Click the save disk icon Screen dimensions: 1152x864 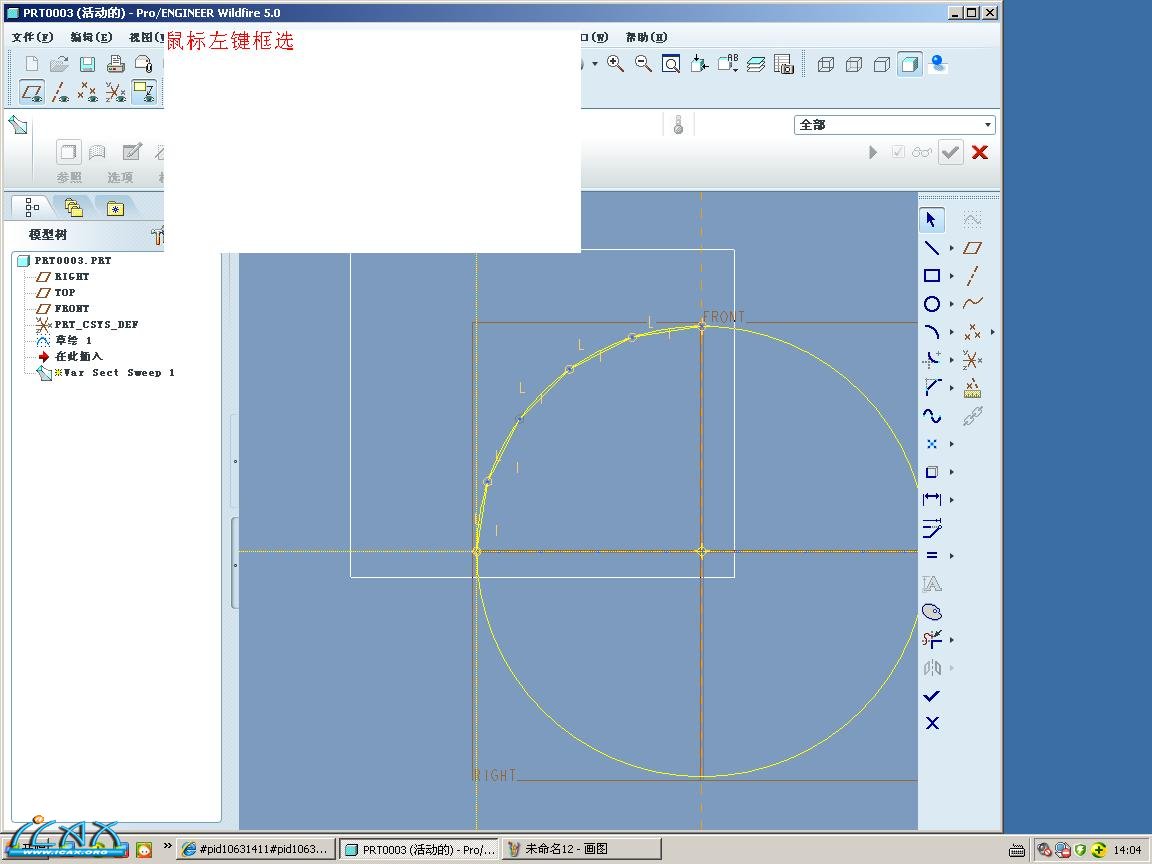[x=88, y=64]
